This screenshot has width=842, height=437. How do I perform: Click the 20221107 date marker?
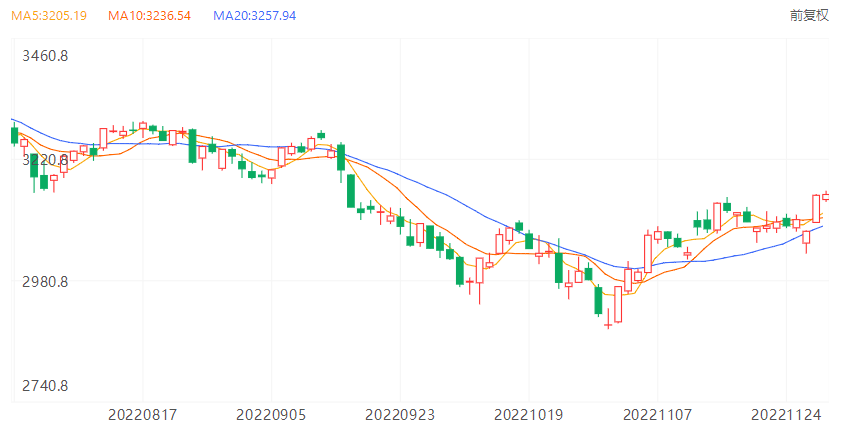(657, 413)
